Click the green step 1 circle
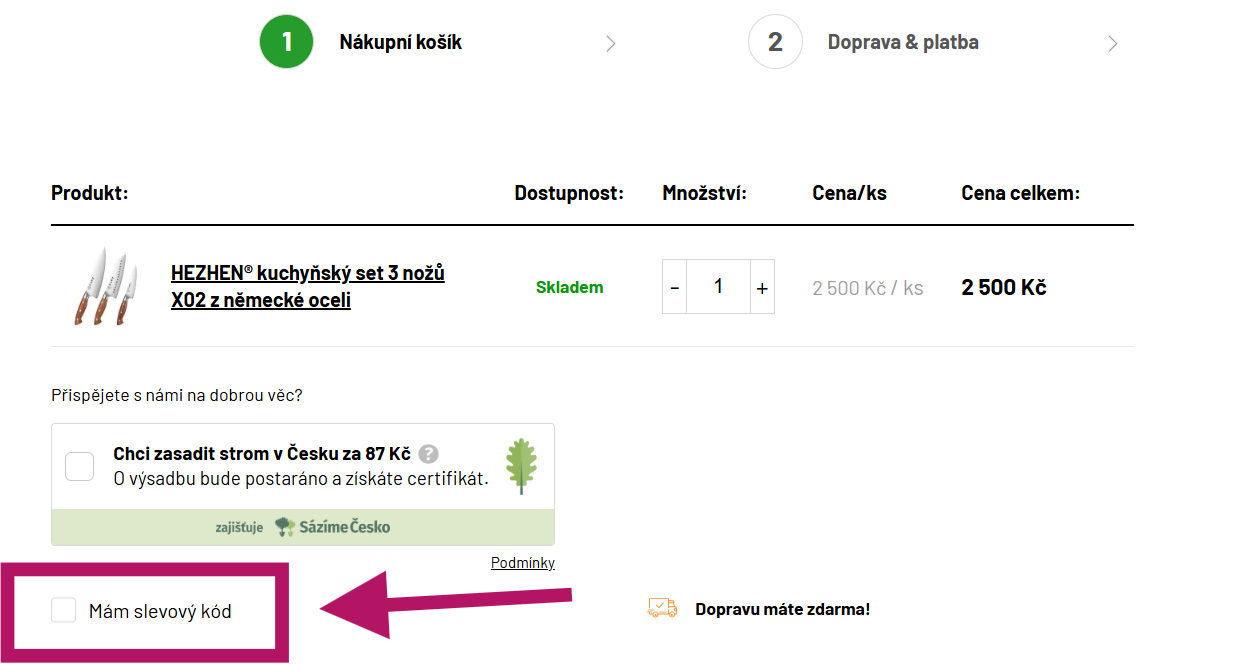Screen dimensions: 1234x664 (287, 42)
